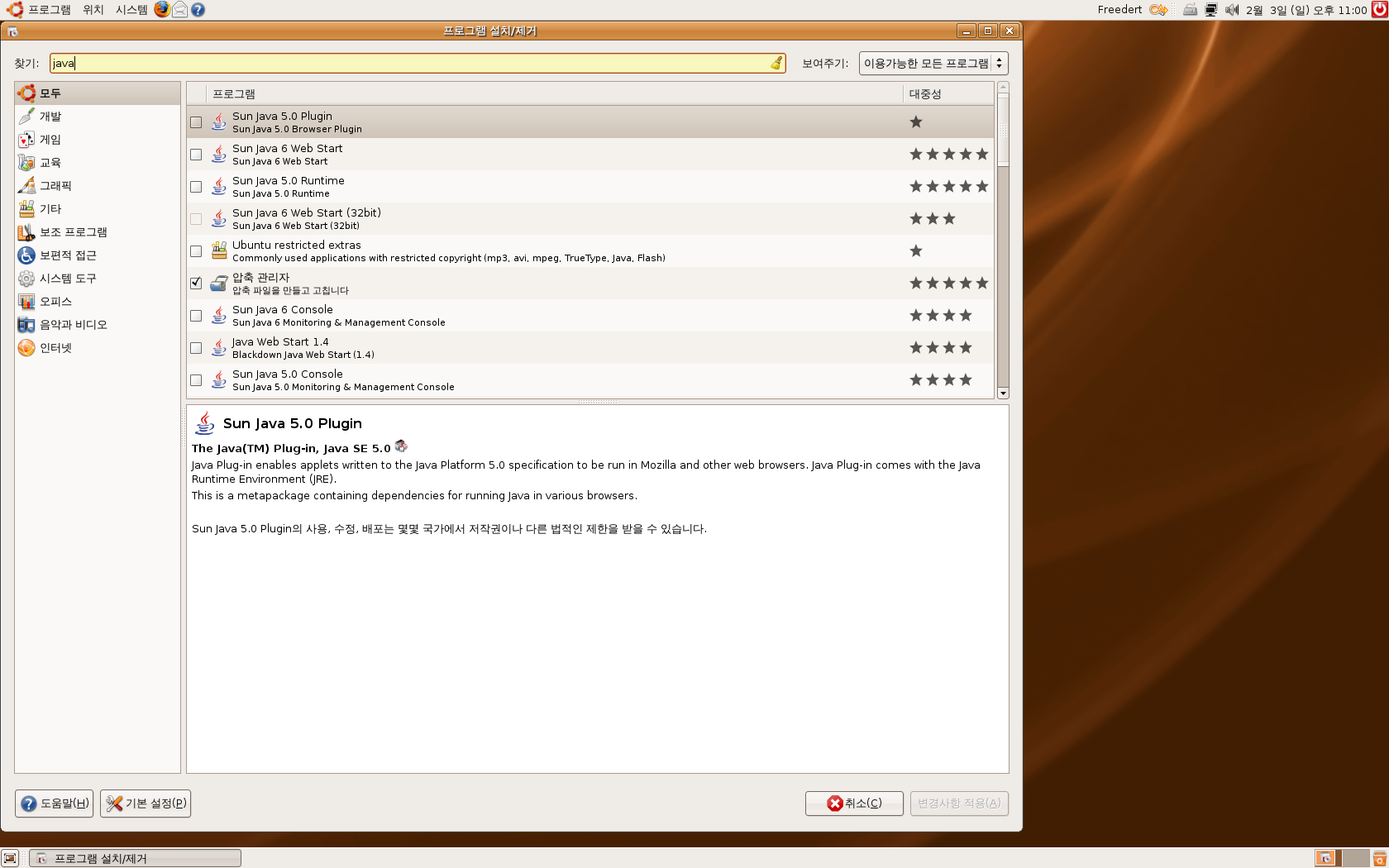Select the 모두 (All) category icon

point(26,93)
